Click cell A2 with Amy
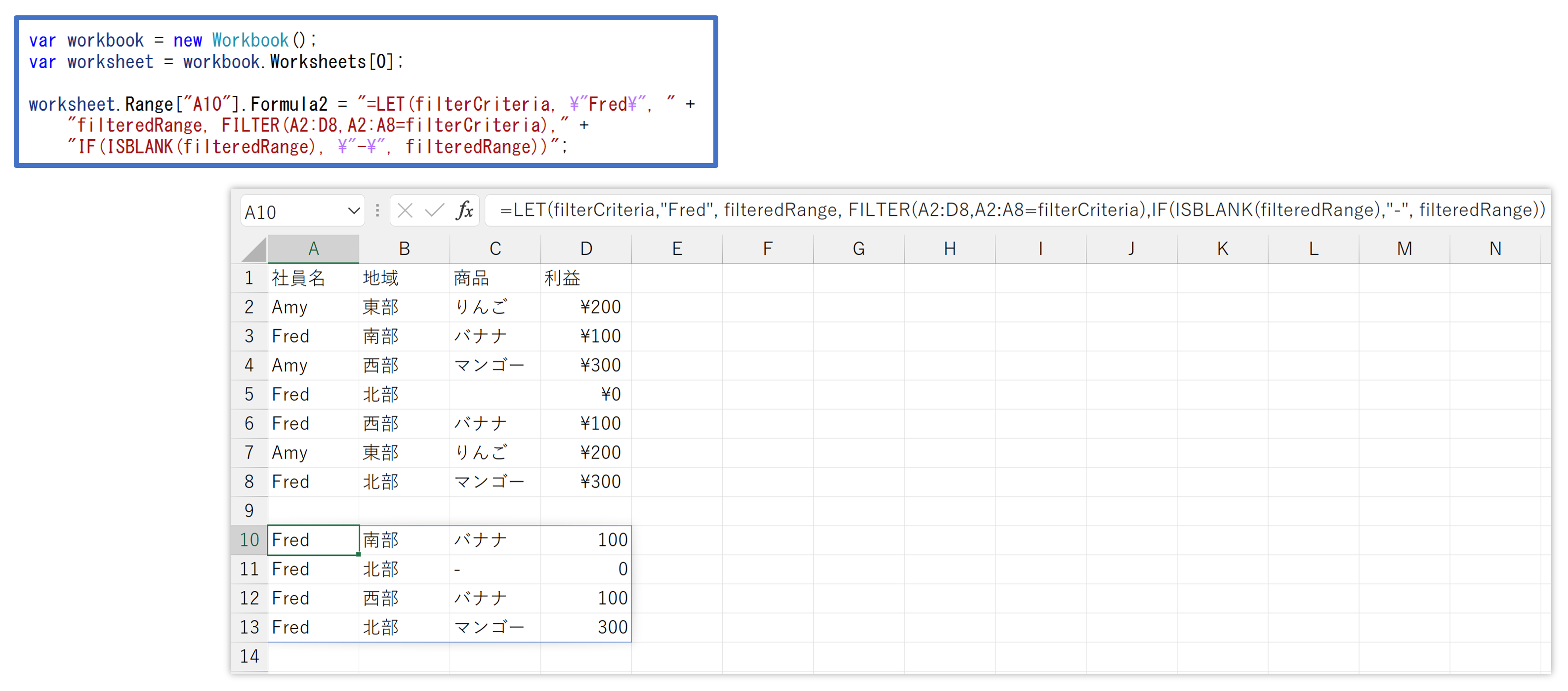The width and height of the screenshot is (1568, 691). click(x=313, y=307)
